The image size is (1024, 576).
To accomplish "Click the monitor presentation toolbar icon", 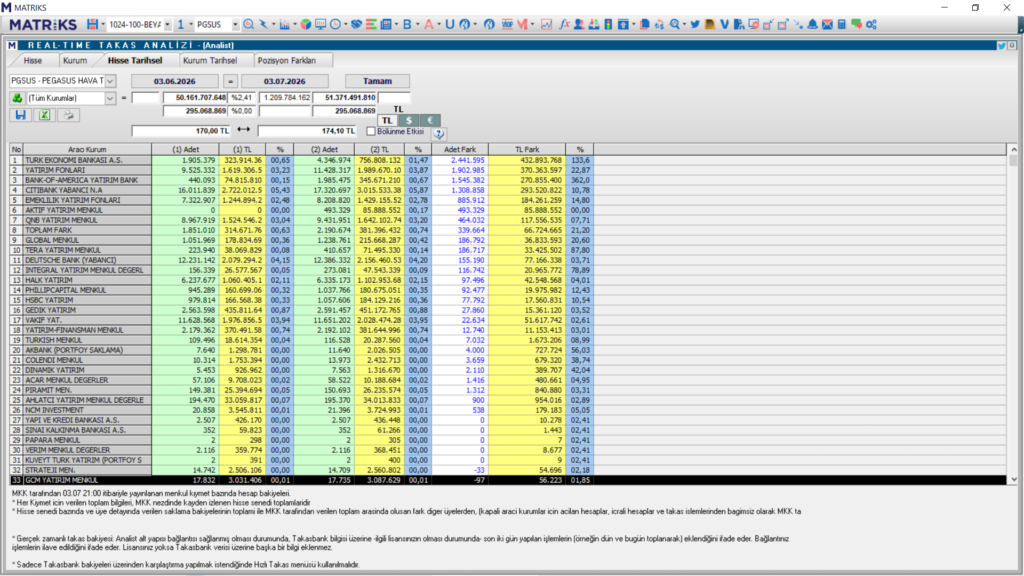I will [320, 24].
